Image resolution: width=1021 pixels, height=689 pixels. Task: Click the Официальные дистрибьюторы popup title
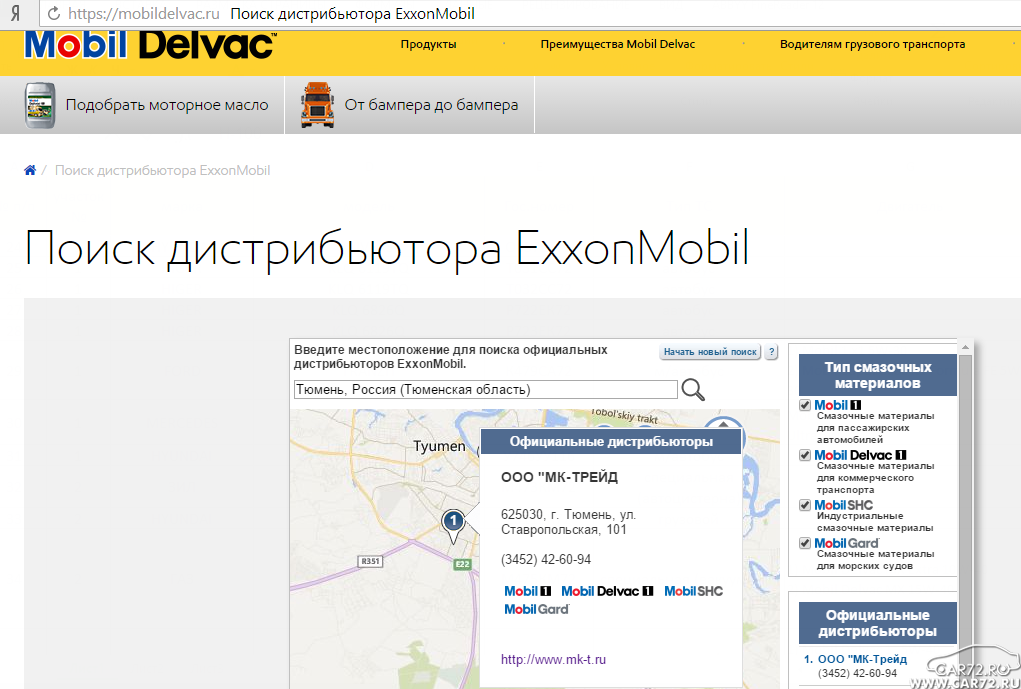(611, 442)
